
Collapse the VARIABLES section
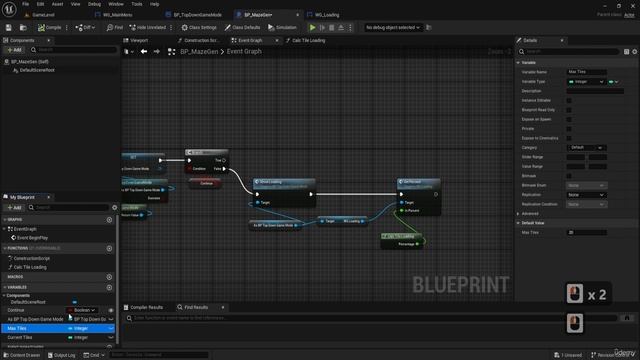(x=5, y=287)
